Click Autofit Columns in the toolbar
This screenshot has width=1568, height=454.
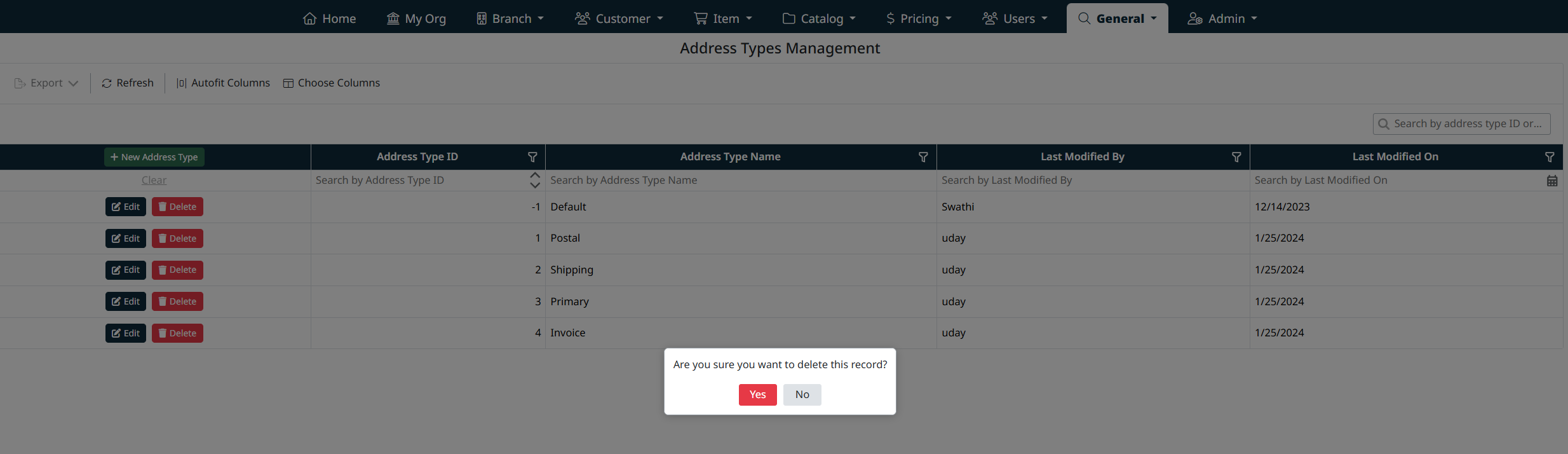(x=223, y=83)
